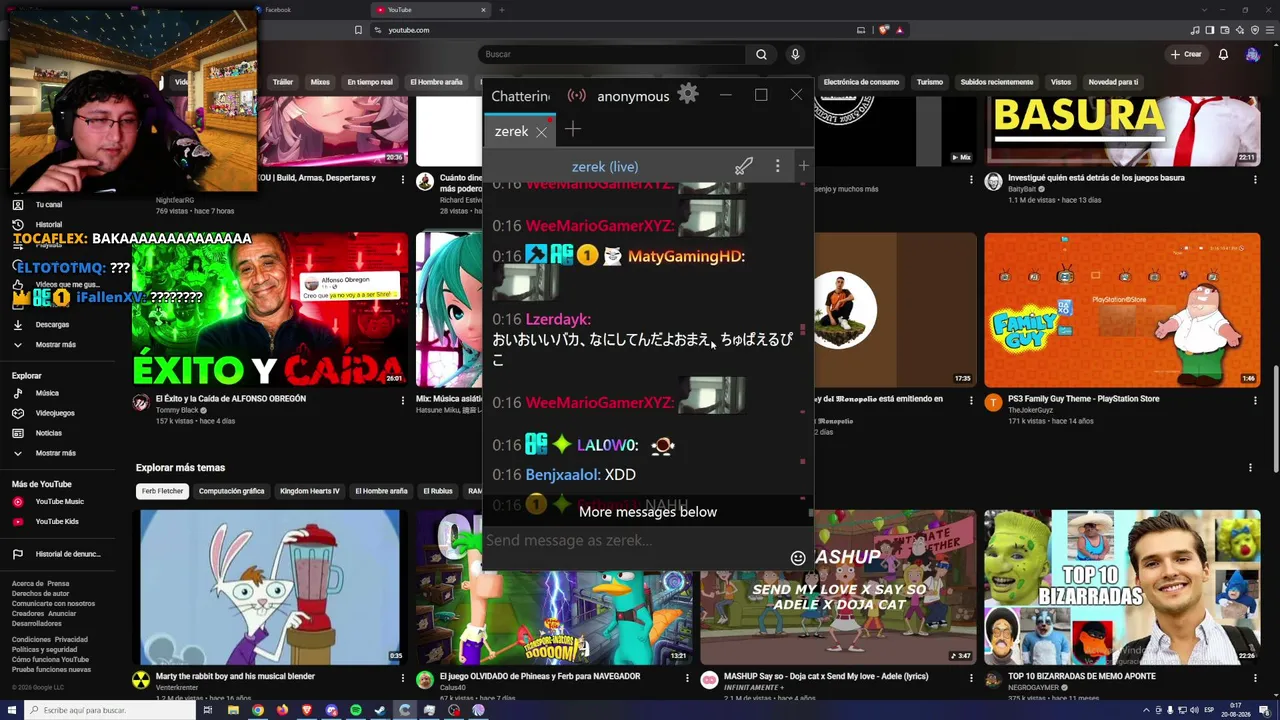Select the Vistos filter chip
This screenshot has height=720, width=1280.
coord(1061,82)
